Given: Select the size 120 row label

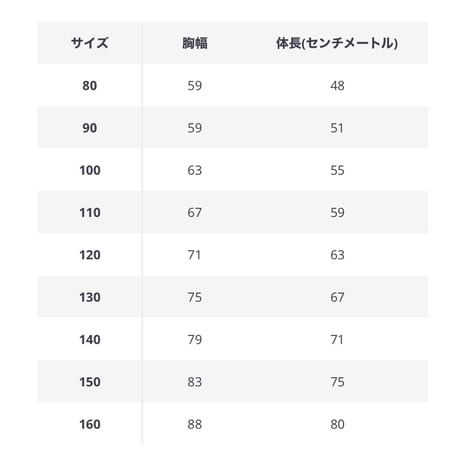Looking at the screenshot, I should [90, 255].
